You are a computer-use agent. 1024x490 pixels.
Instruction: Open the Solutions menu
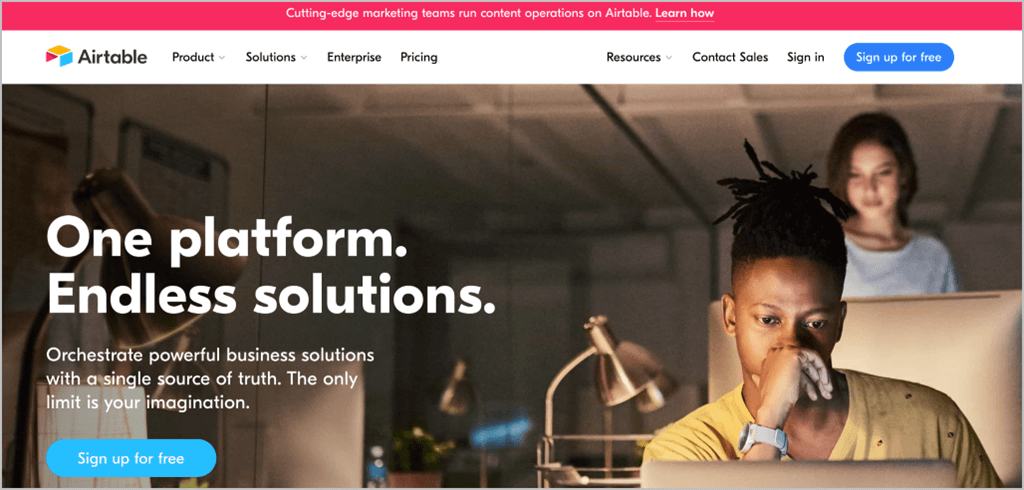[x=270, y=57]
